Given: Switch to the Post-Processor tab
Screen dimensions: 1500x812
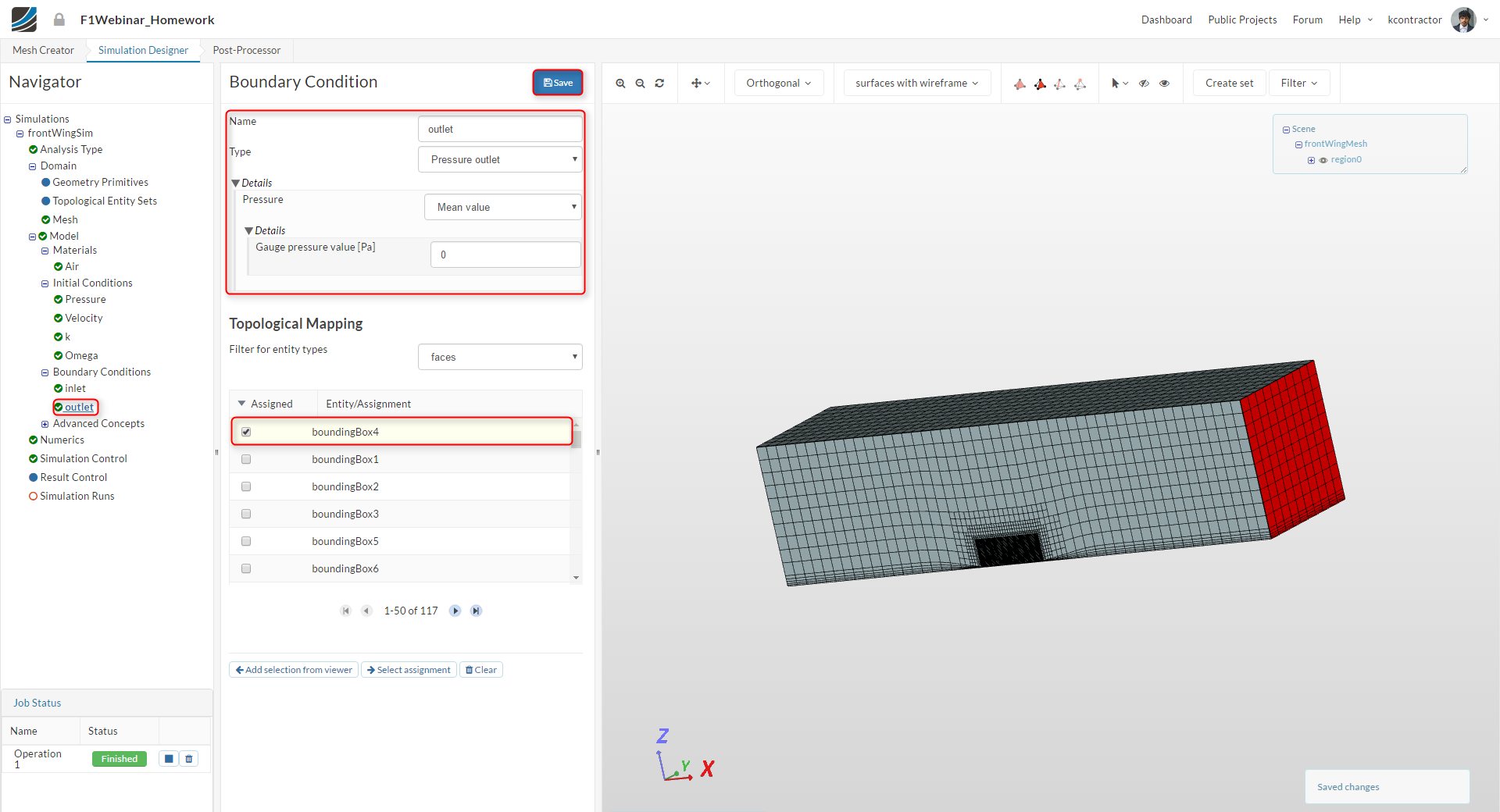Looking at the screenshot, I should tap(246, 50).
